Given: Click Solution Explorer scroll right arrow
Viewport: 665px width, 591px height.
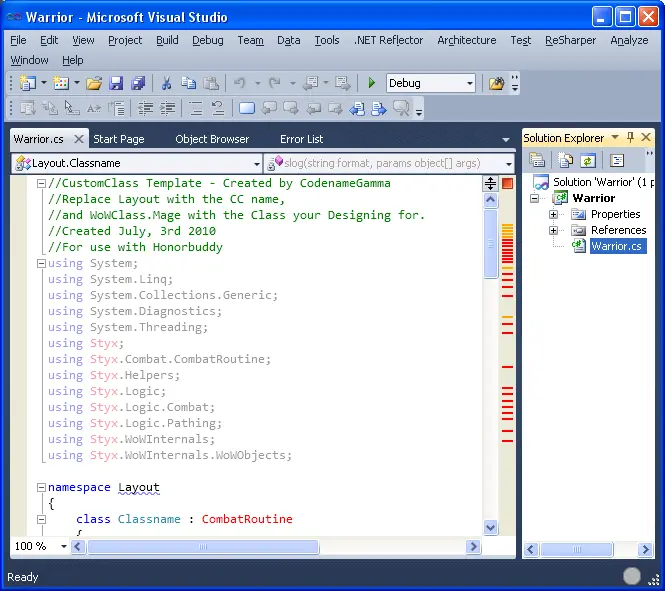Looking at the screenshot, I should tap(645, 550).
